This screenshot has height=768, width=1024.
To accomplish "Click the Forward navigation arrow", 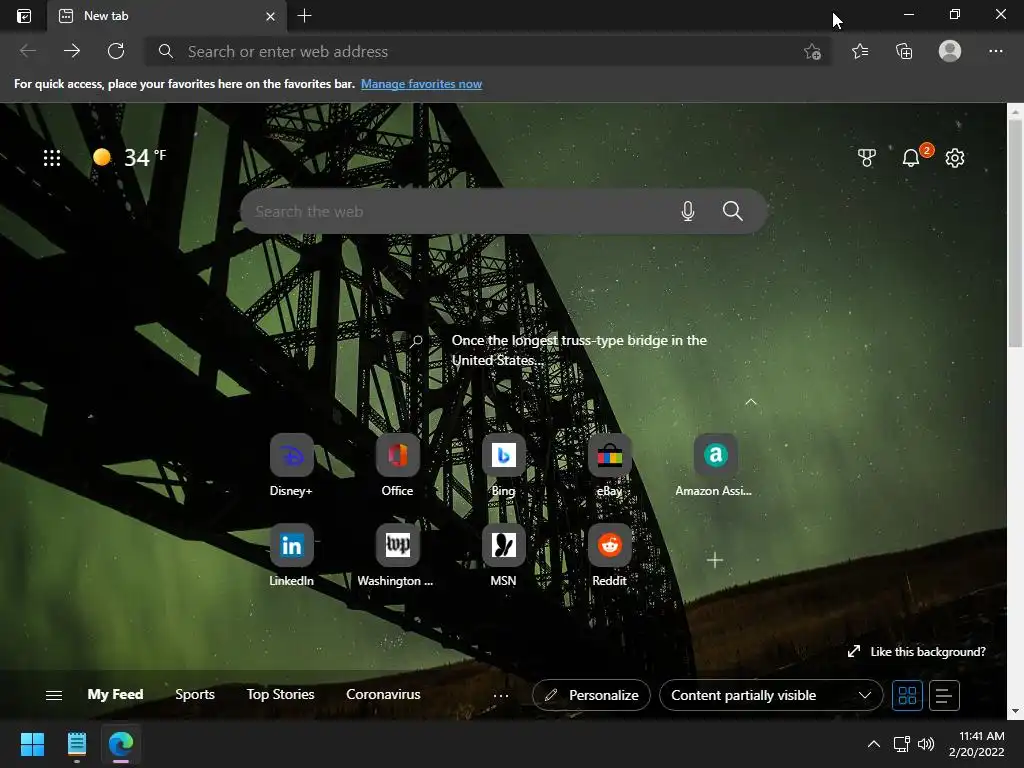I will (72, 51).
